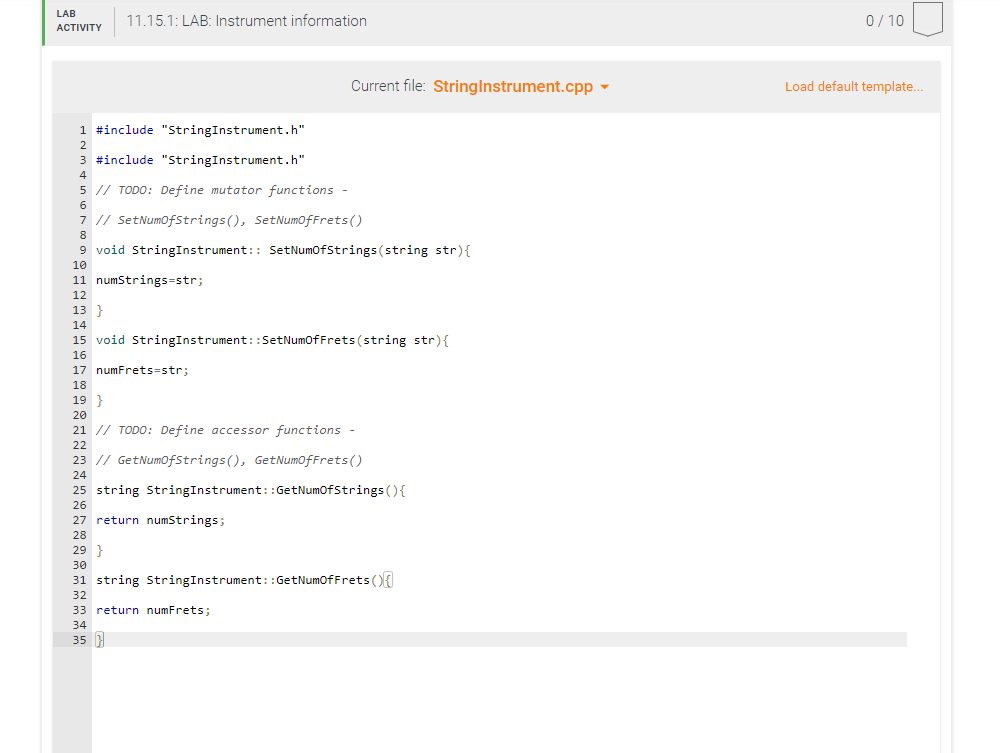Click the highlighted closing brace on line 35

pos(97,640)
